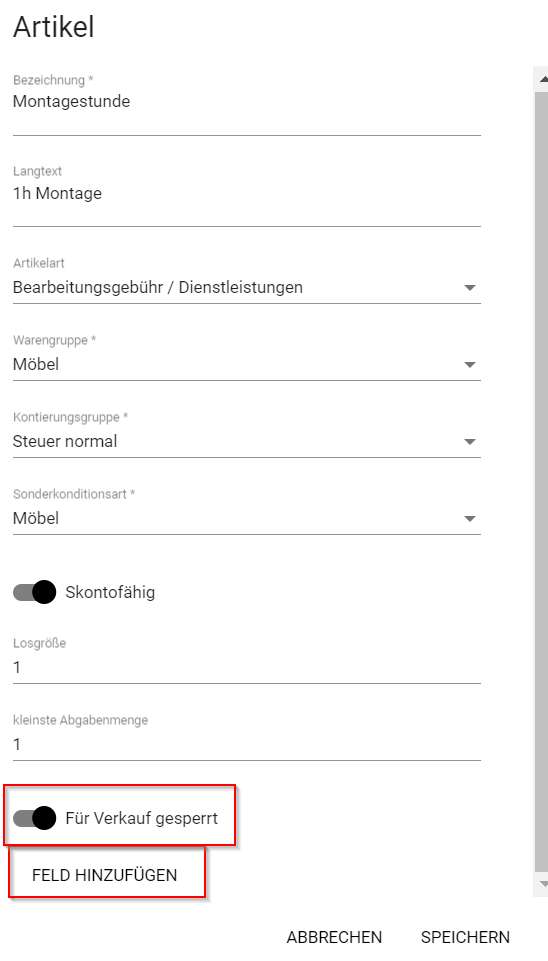Viewport: 548px width, 961px height.
Task: Open the Kontierungsgruppe dropdown arrow
Action: pos(470,441)
